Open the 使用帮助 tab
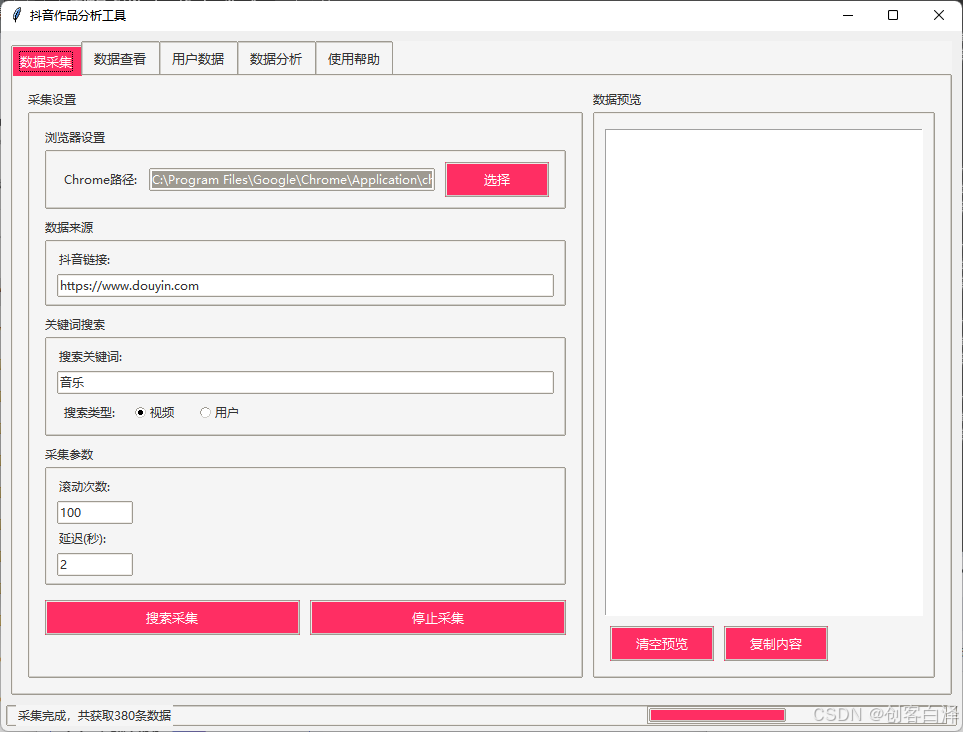Image resolution: width=963 pixels, height=732 pixels. pos(354,59)
